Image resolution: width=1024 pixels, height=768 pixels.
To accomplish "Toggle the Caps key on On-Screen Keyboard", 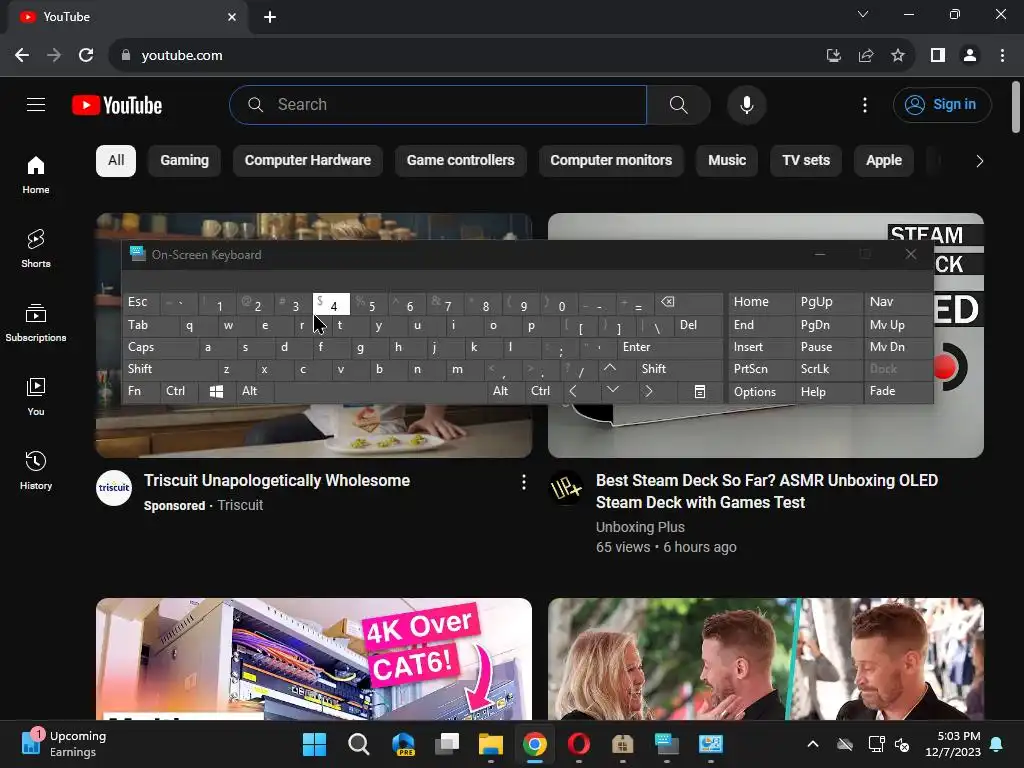I will (x=159, y=347).
